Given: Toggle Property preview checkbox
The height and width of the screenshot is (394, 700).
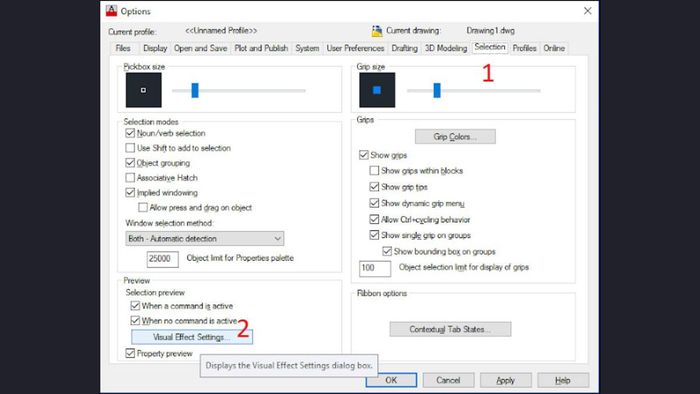Looking at the screenshot, I should pos(130,353).
